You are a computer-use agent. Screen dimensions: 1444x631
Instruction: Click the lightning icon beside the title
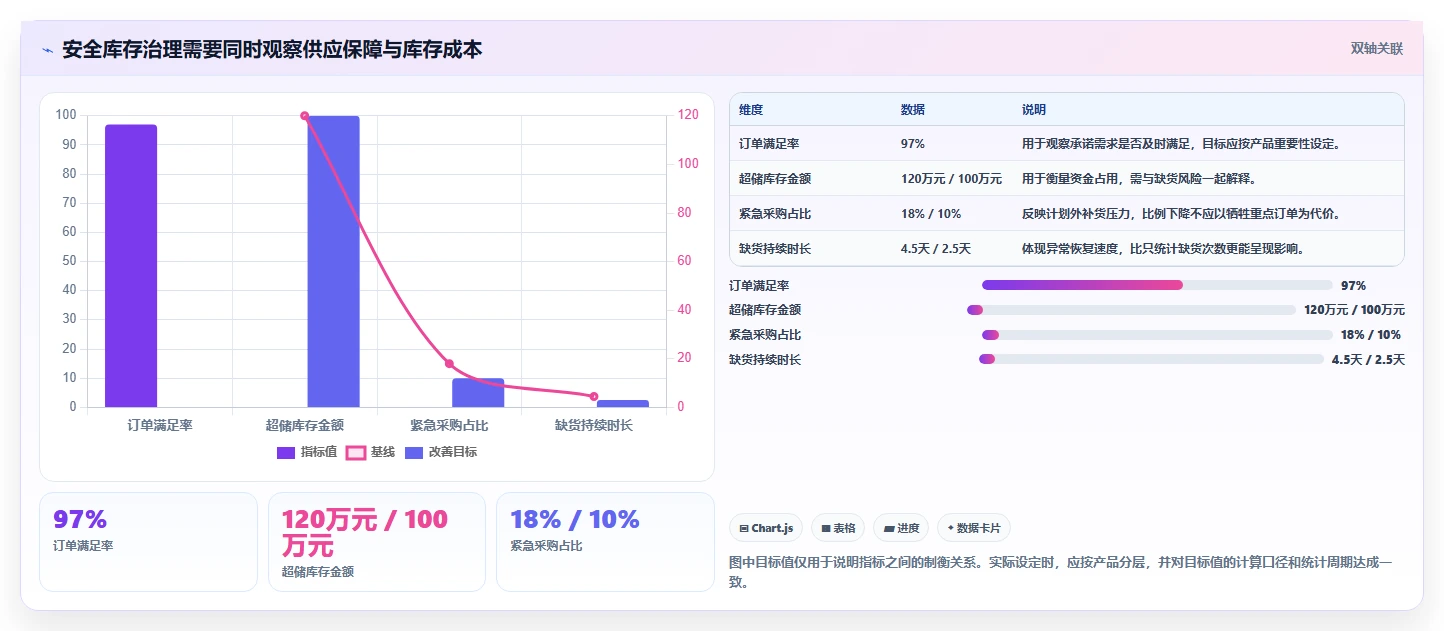(47, 49)
